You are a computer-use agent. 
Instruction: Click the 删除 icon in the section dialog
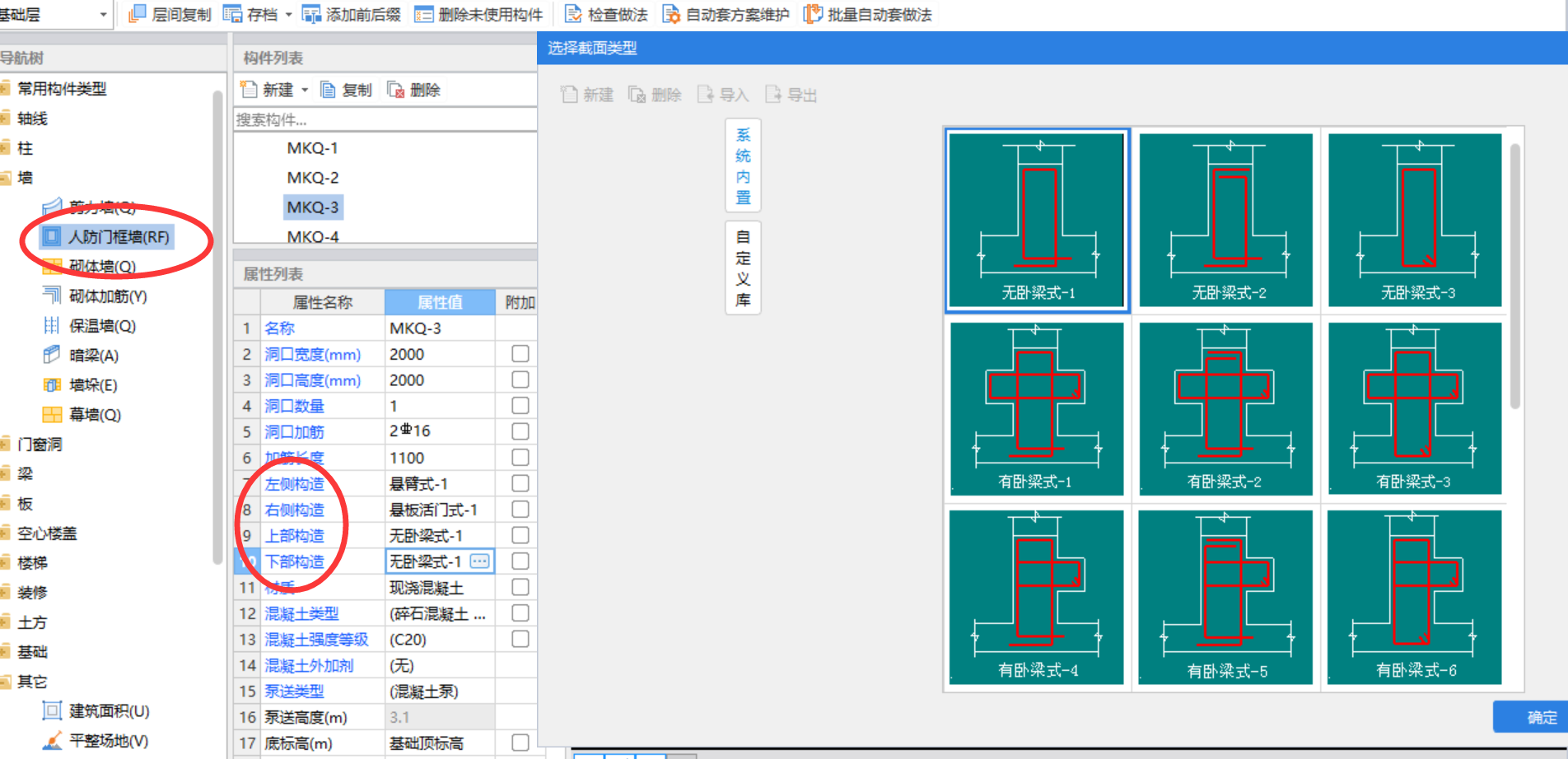coord(637,95)
